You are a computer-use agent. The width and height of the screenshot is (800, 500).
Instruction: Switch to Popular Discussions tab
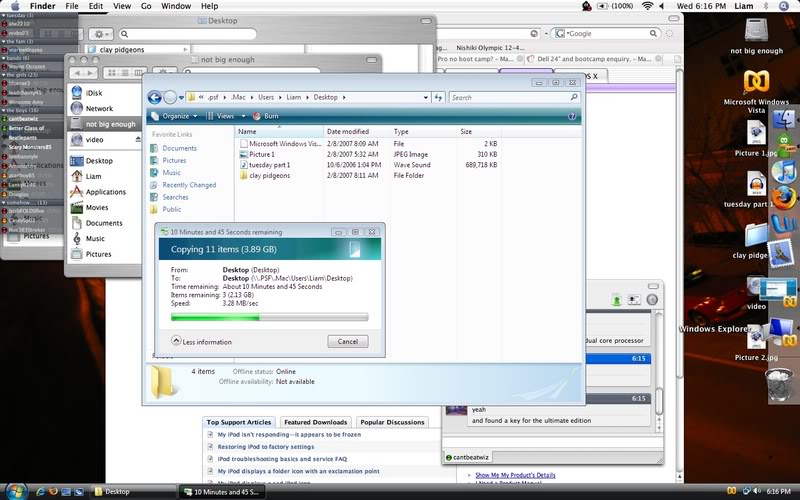tap(392, 422)
